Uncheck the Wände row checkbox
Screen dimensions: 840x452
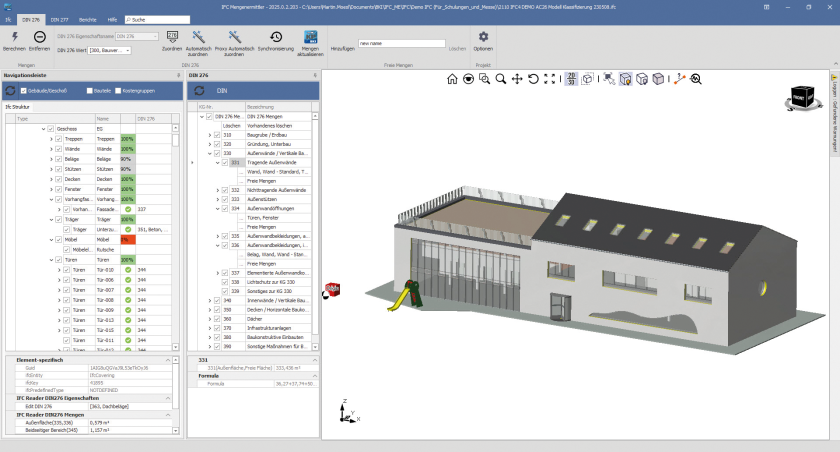(x=59, y=149)
